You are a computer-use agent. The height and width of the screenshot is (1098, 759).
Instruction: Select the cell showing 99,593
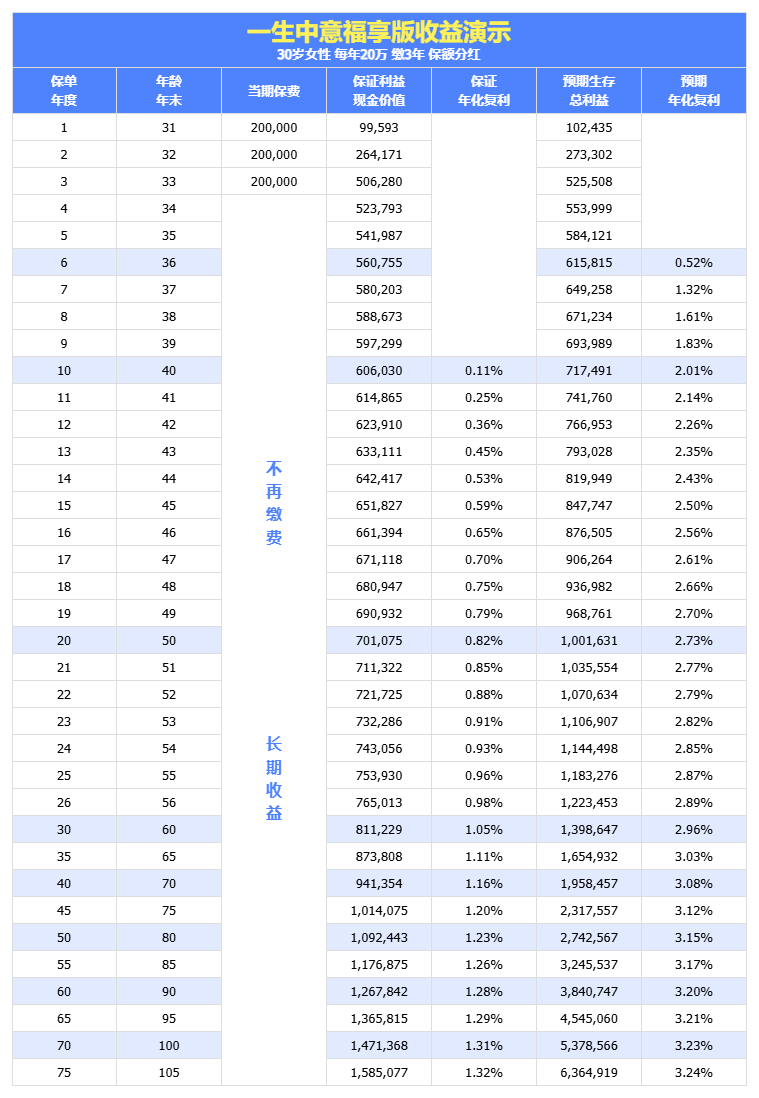[x=379, y=127]
